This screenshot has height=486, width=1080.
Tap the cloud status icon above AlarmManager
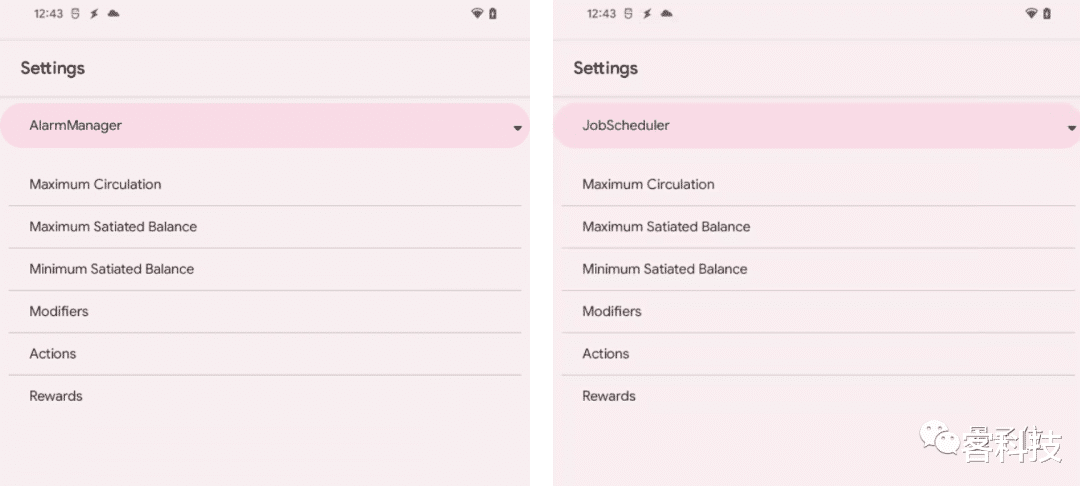click(x=113, y=14)
